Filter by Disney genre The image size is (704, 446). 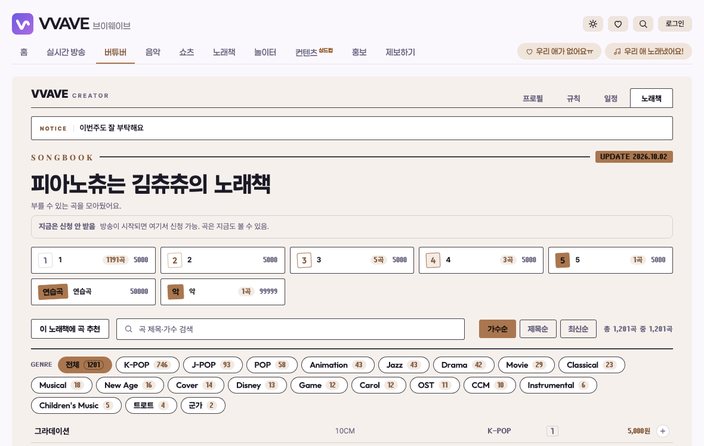pyautogui.click(x=257, y=385)
